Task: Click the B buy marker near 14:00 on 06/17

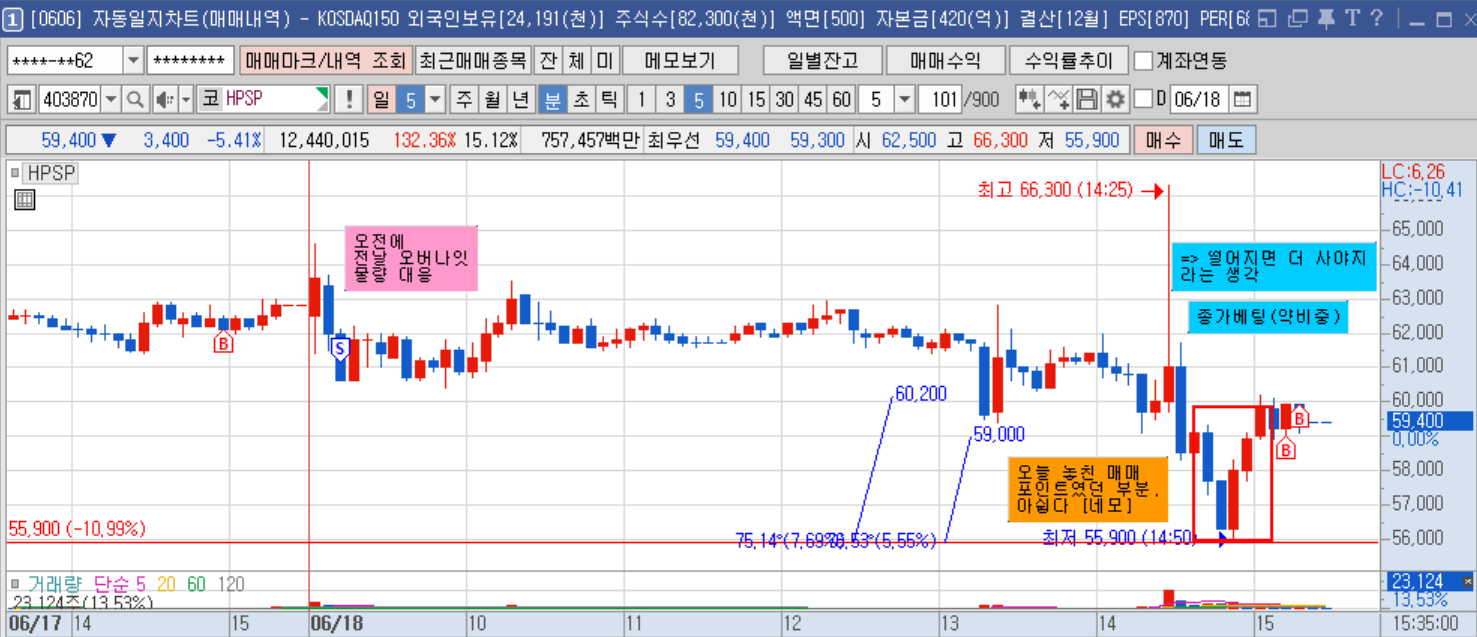Action: (224, 344)
